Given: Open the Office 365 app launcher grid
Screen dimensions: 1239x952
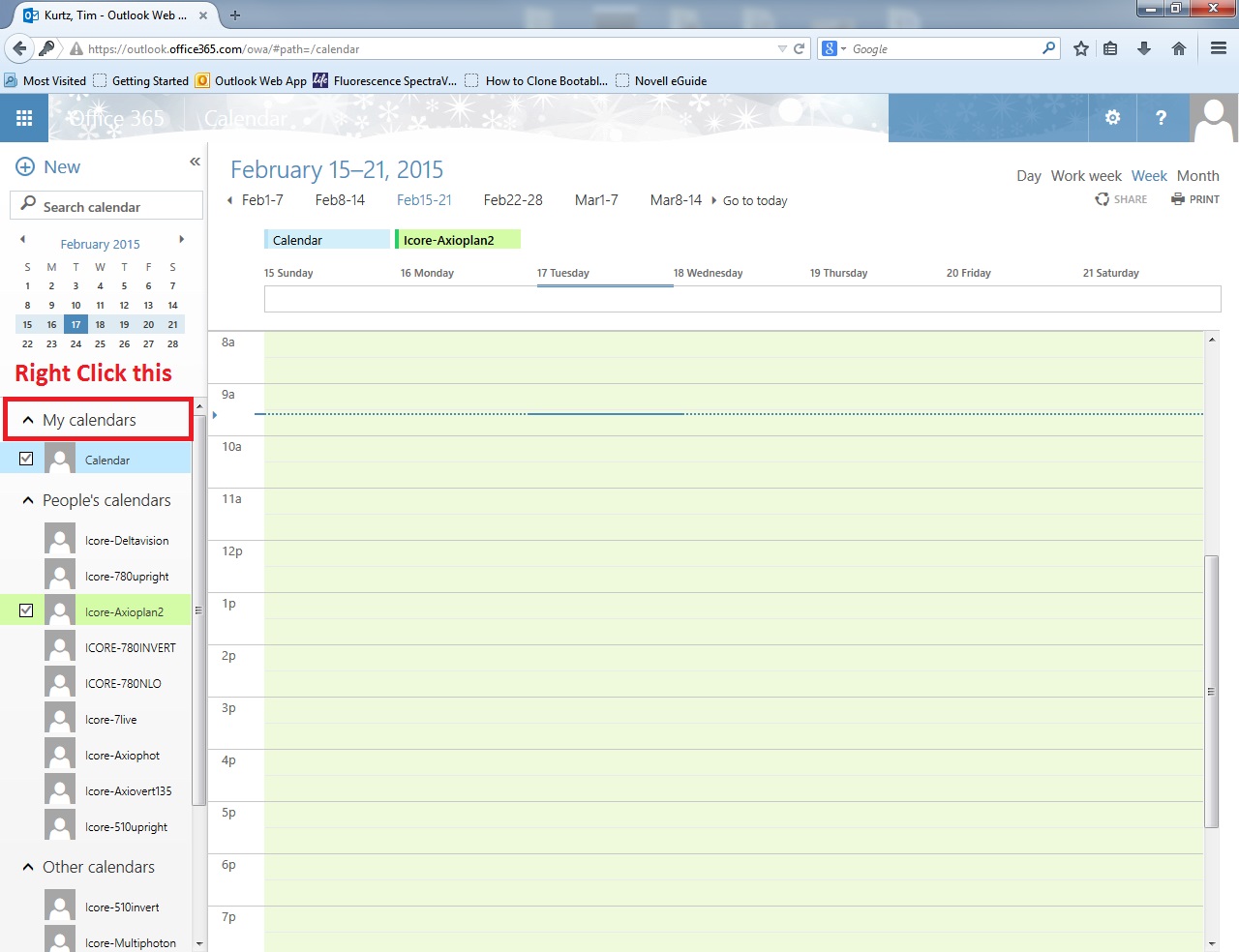Looking at the screenshot, I should 24,118.
